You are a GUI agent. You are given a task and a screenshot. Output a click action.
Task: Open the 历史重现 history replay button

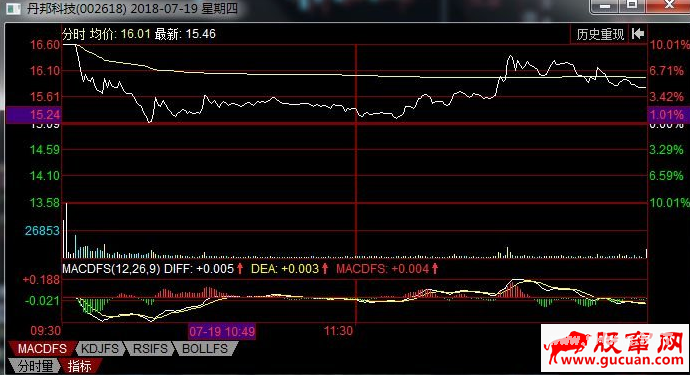(600, 34)
